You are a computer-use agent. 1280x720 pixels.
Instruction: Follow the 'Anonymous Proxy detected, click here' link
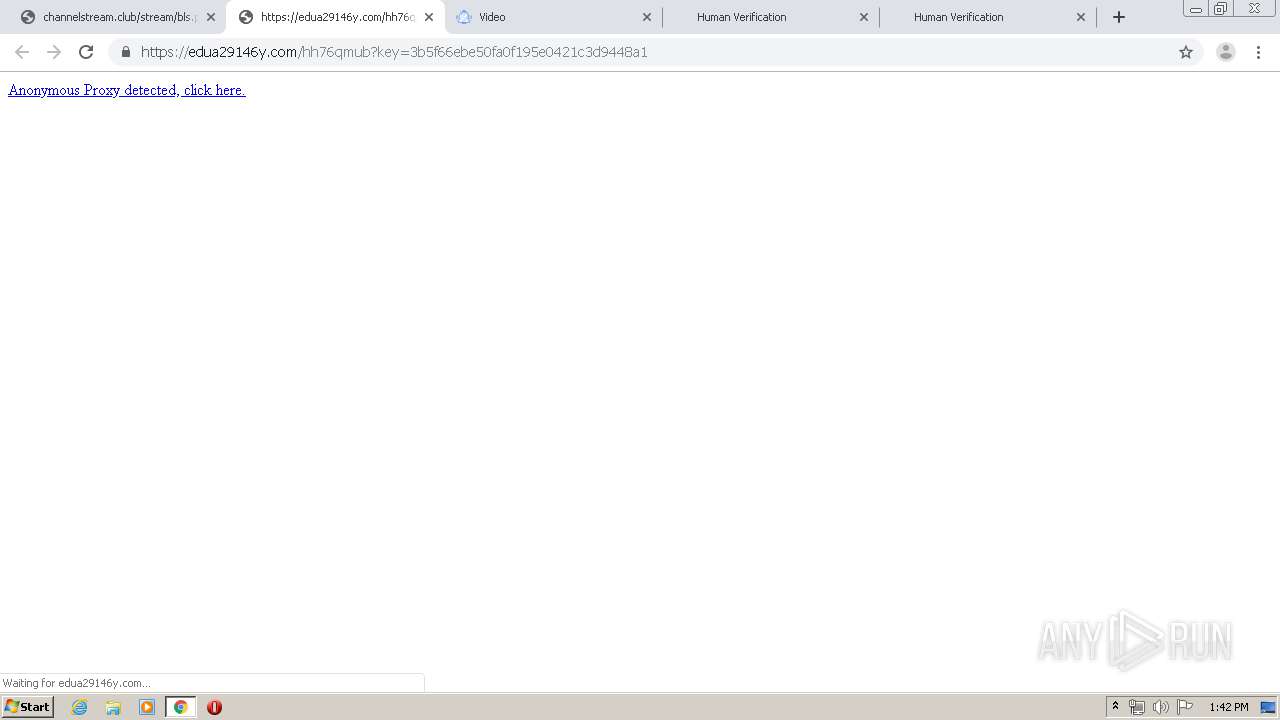coord(127,90)
